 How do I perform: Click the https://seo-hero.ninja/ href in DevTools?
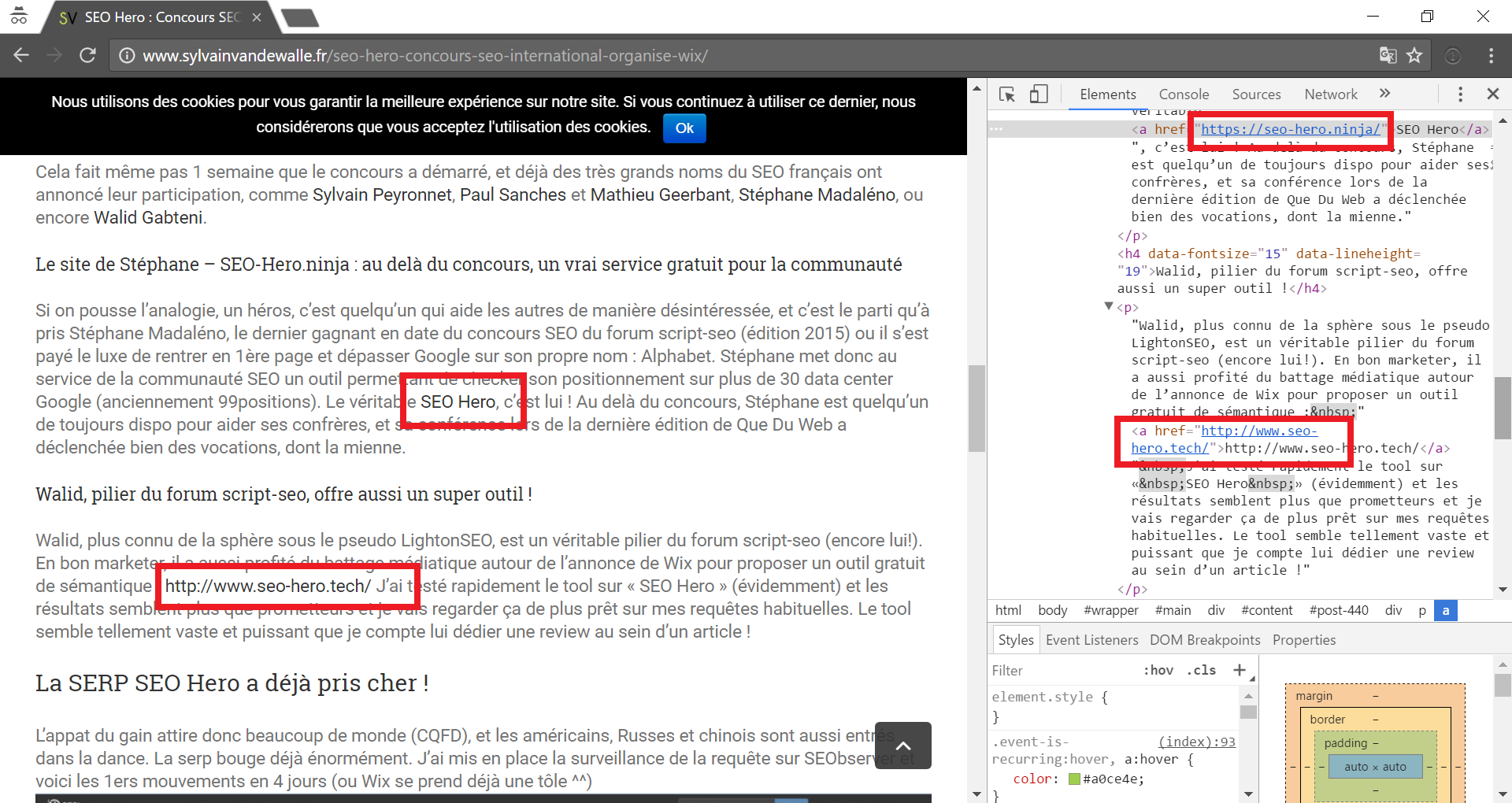tap(1290, 129)
